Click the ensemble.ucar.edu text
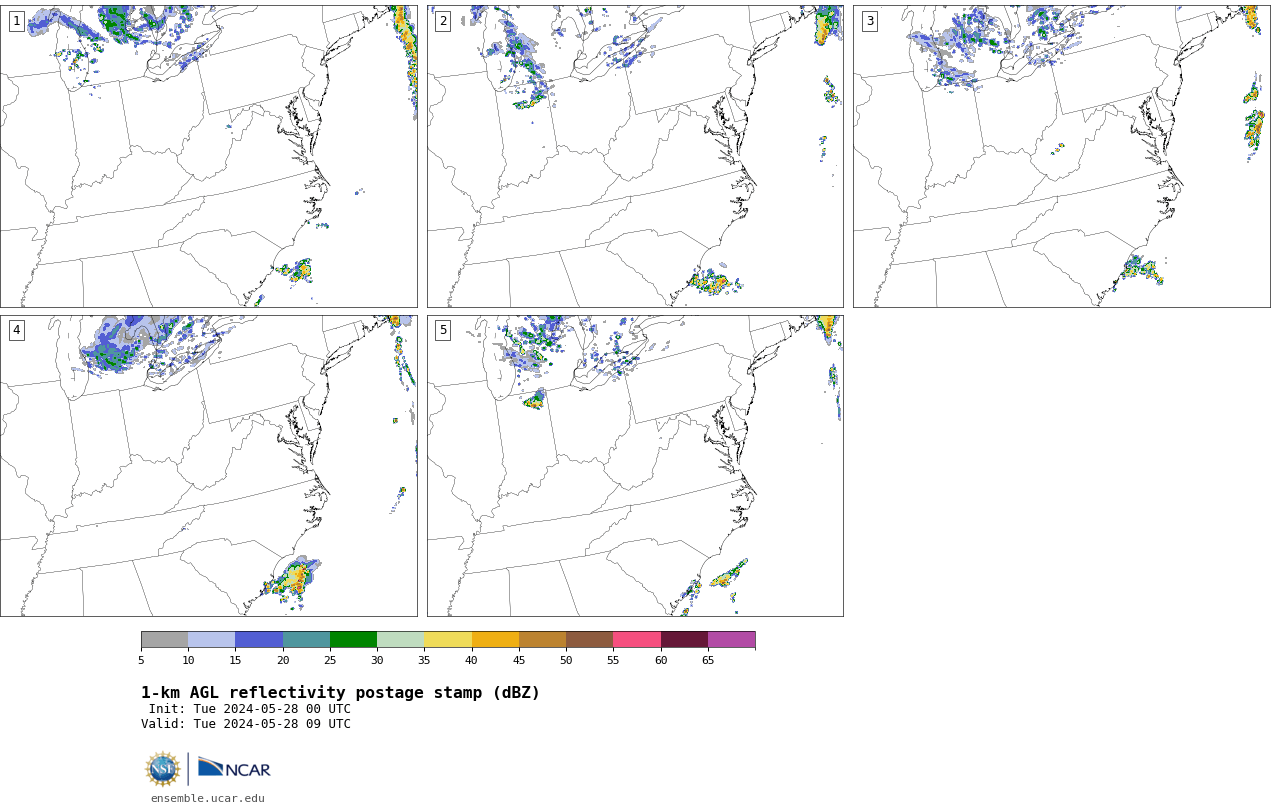Viewport: 1280px width, 809px height. coord(208,798)
